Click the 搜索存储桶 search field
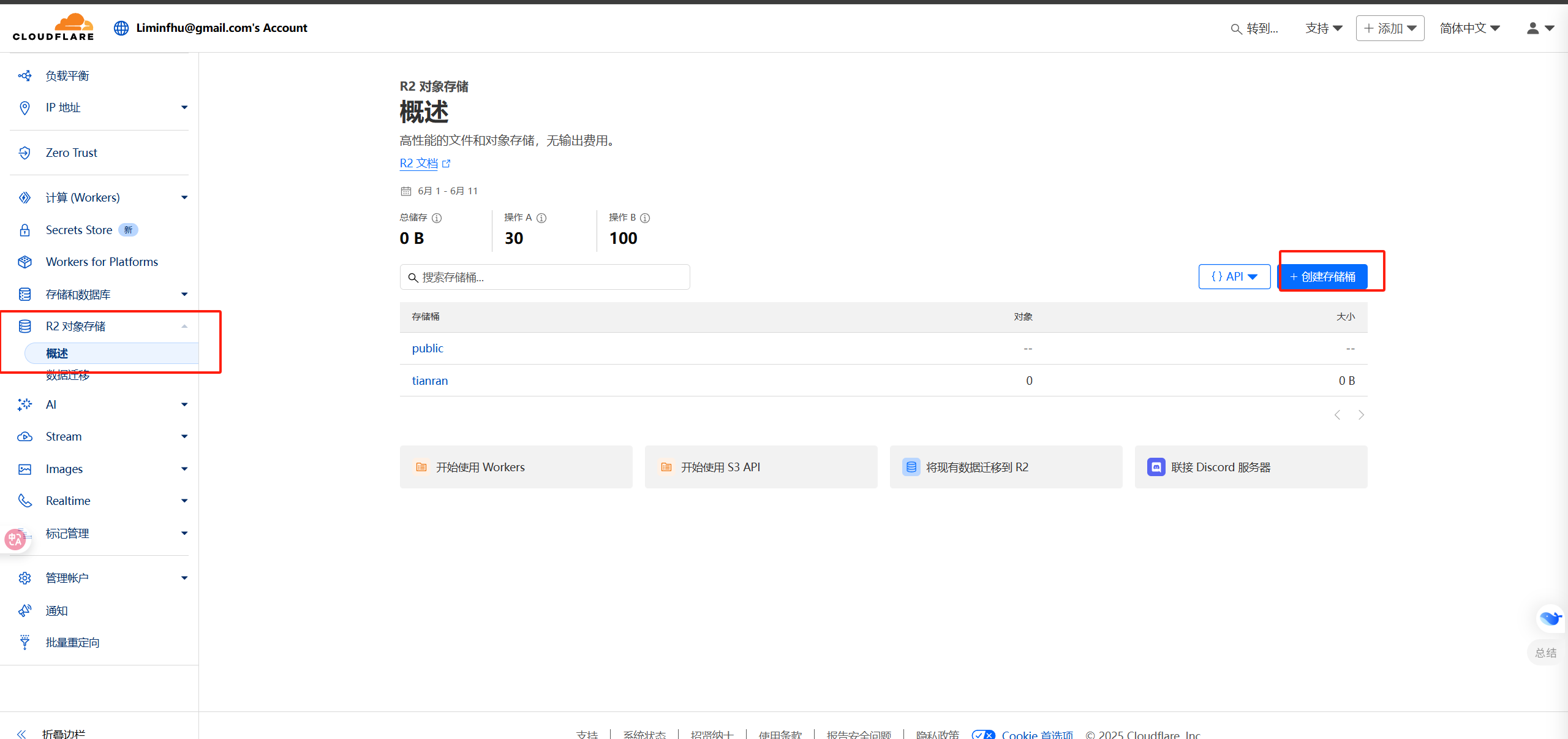The image size is (1568, 739). pos(545,278)
